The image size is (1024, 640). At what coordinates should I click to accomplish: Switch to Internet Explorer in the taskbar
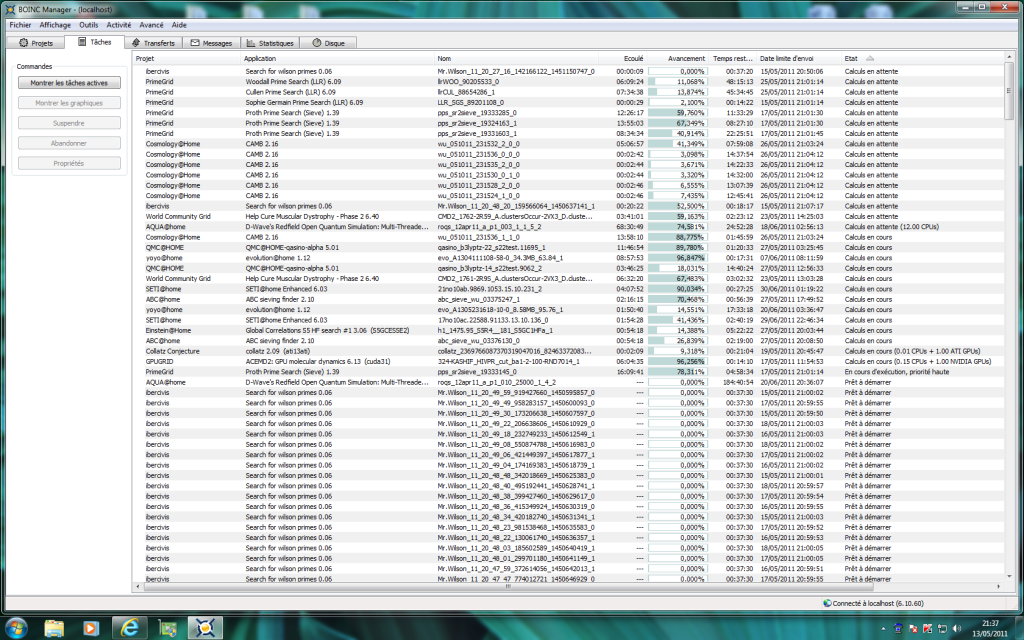click(x=130, y=628)
